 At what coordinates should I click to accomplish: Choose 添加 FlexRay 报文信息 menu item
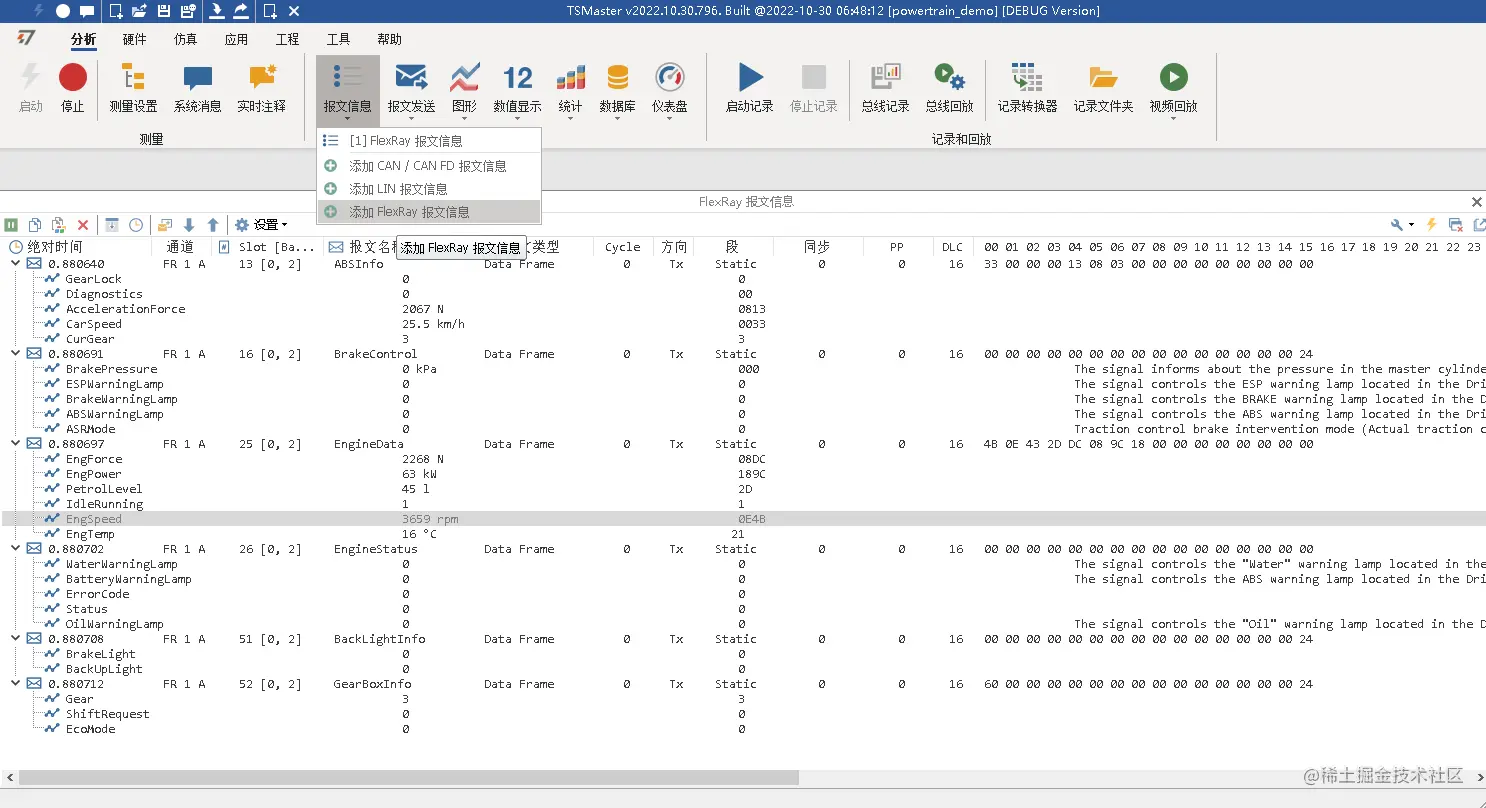[x=429, y=212]
